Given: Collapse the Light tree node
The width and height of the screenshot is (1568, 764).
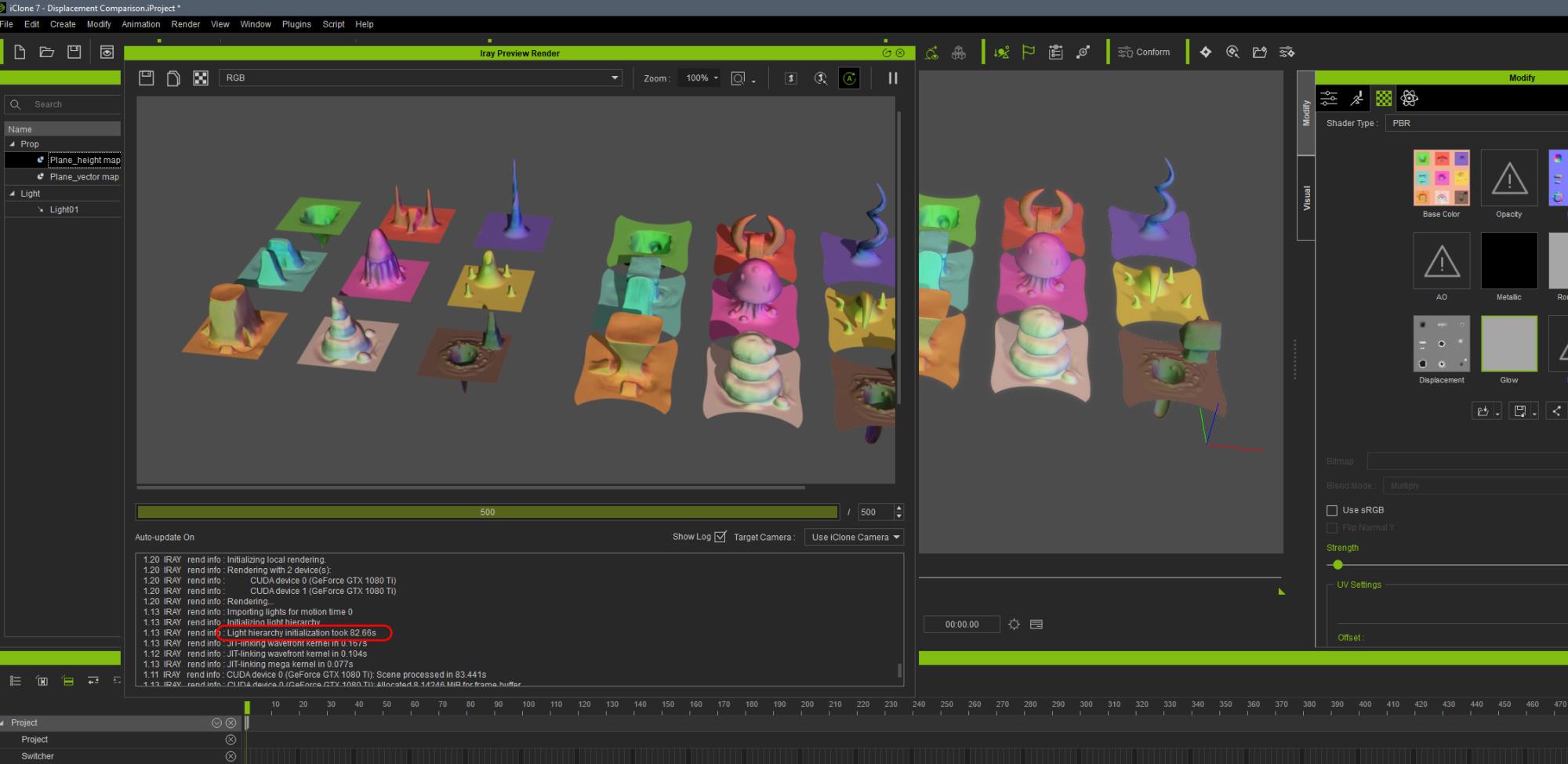Looking at the screenshot, I should 12,194.
